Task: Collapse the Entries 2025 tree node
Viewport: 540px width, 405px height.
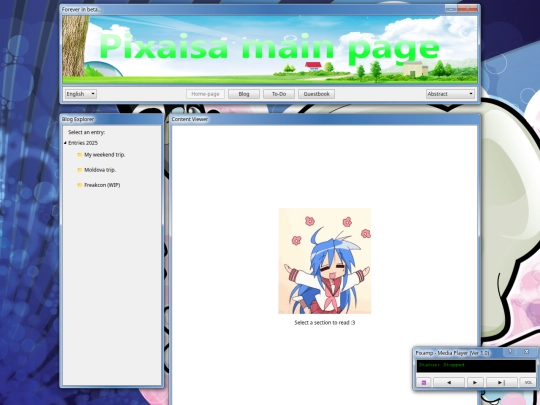Action: coord(65,143)
